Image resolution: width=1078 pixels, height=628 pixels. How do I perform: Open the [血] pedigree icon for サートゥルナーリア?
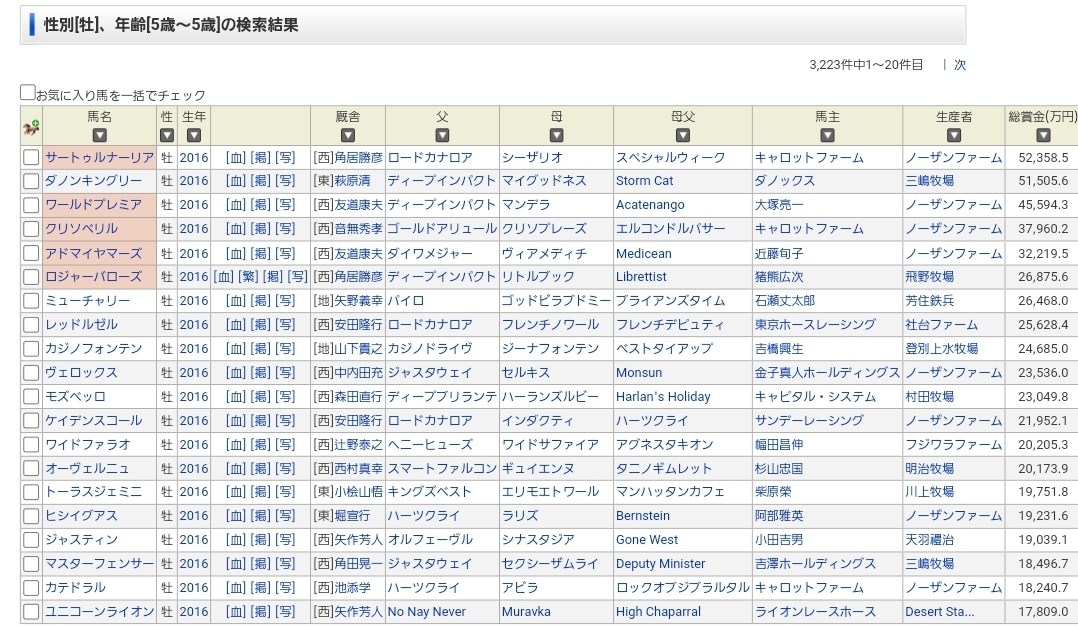point(236,157)
